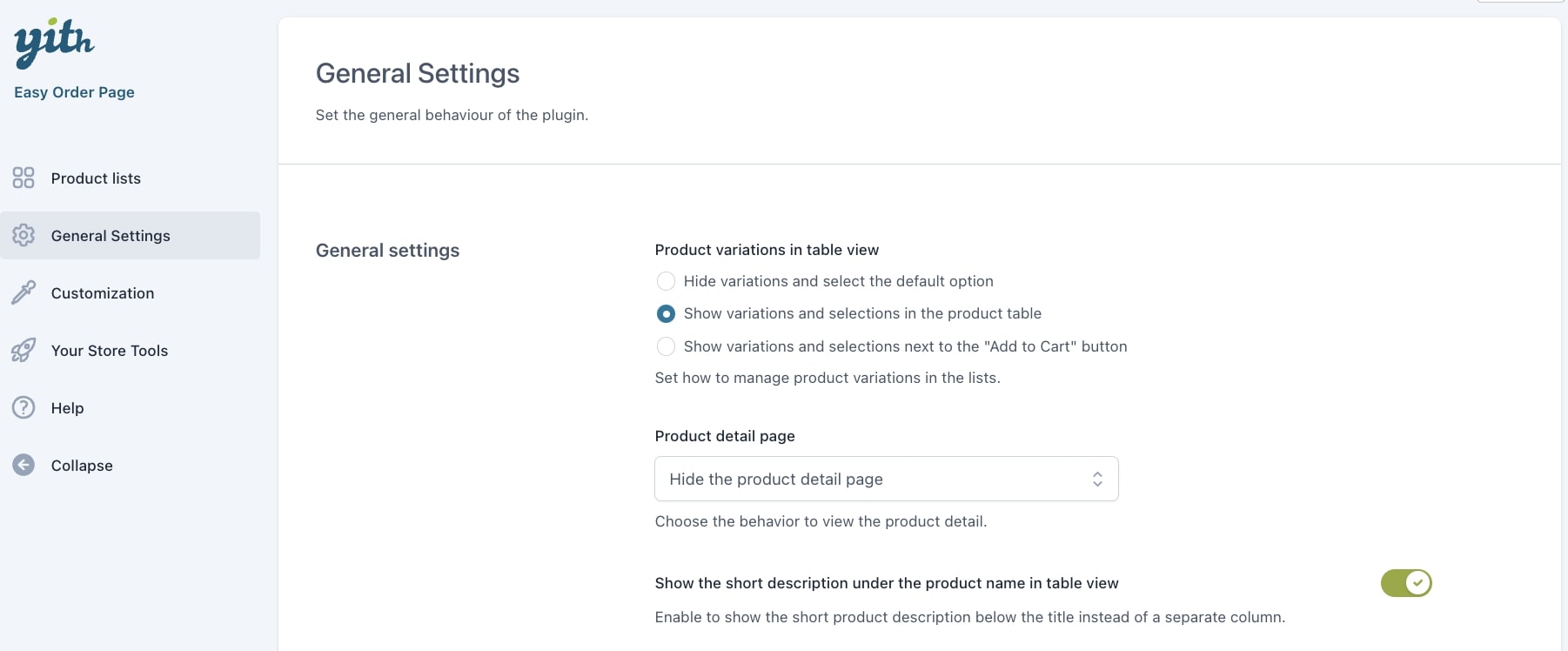
Task: Click 'Enable to show the short product description' text
Action: pos(970,617)
